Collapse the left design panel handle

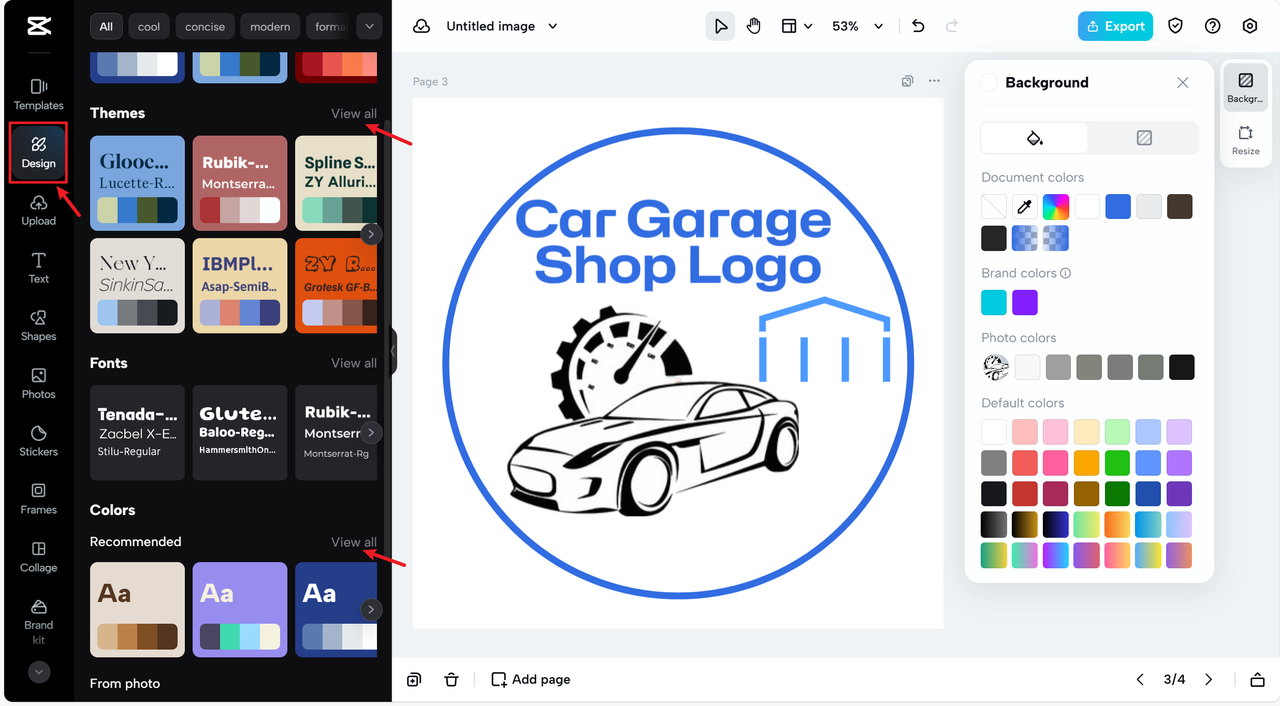tap(393, 351)
